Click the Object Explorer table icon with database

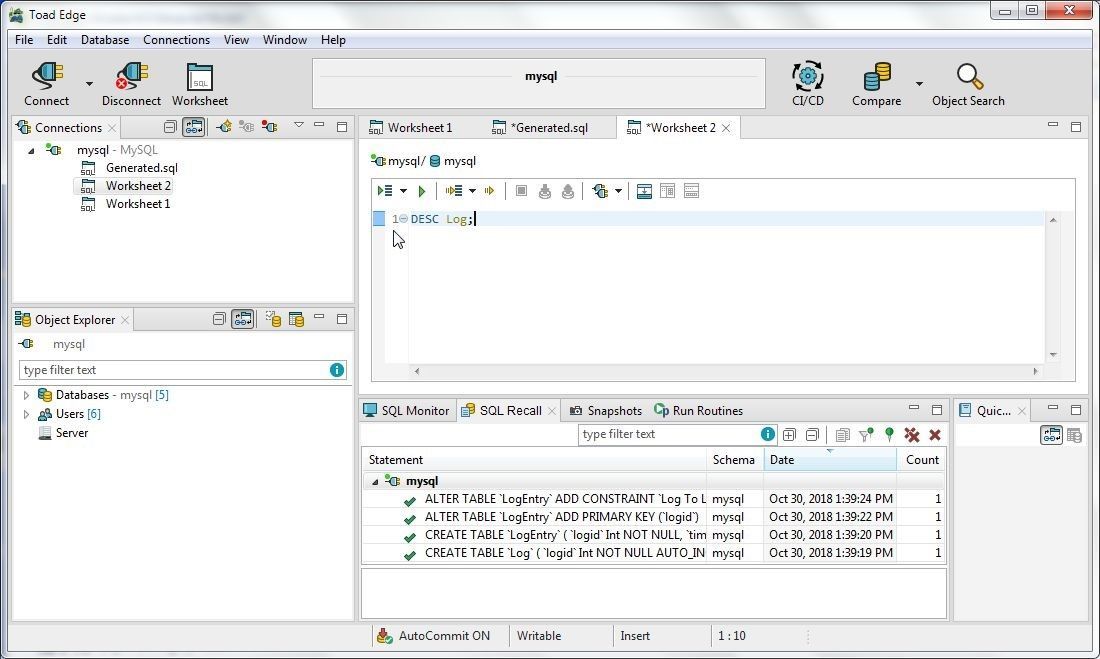pos(297,319)
